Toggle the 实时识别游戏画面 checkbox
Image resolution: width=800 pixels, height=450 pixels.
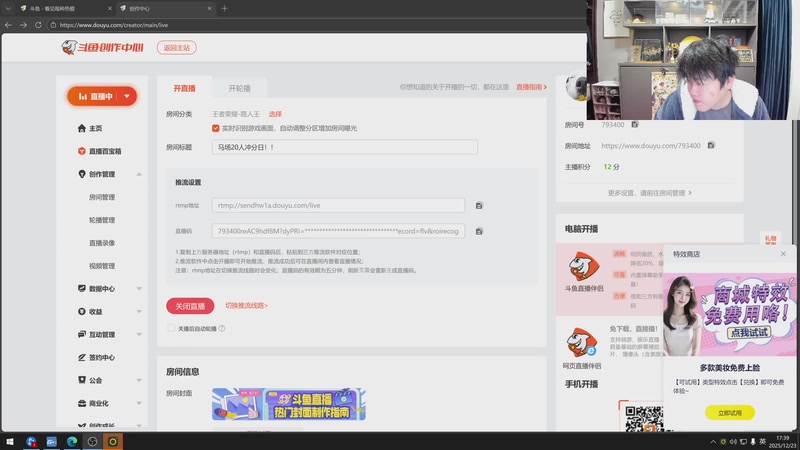click(x=215, y=128)
